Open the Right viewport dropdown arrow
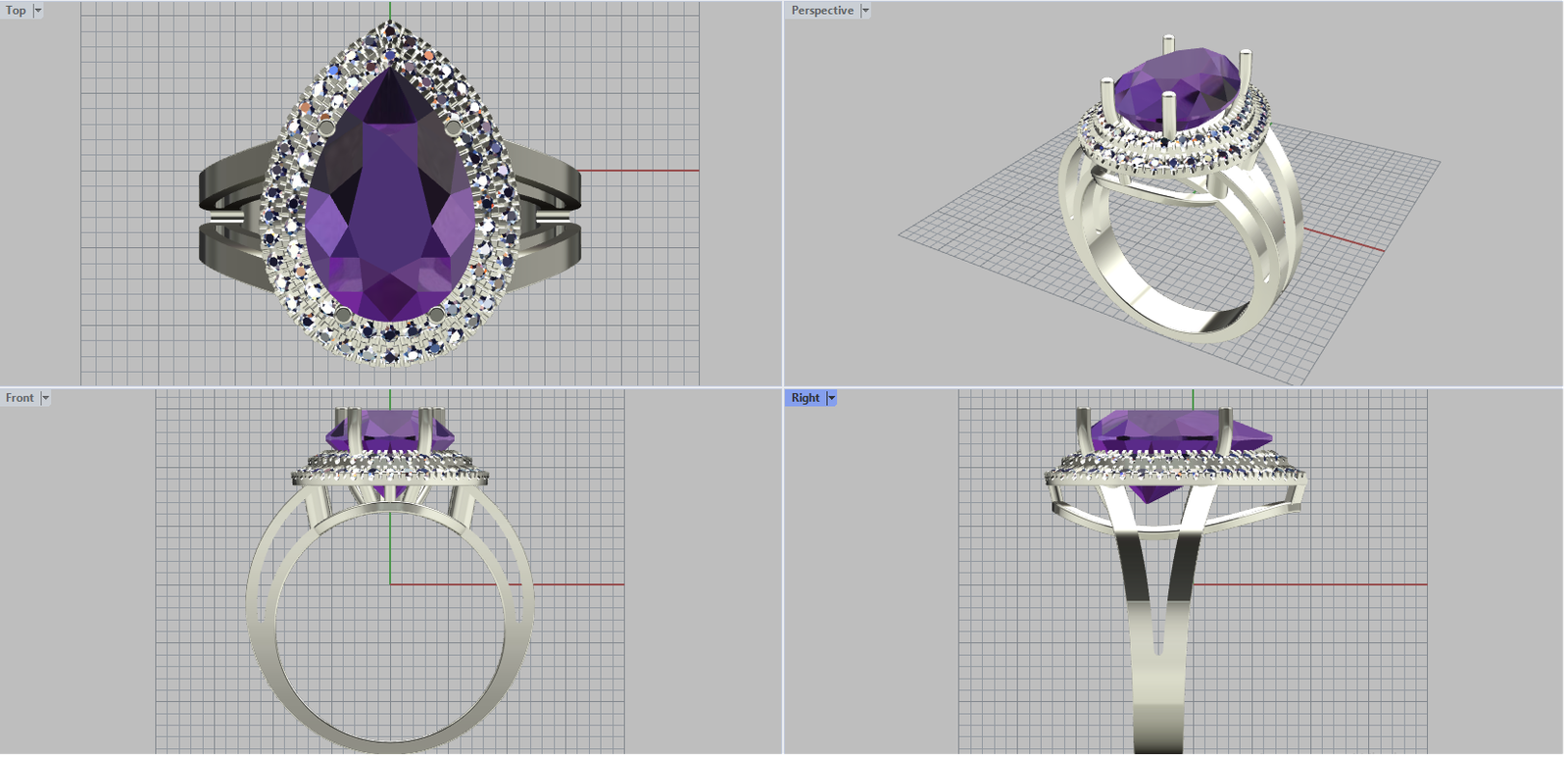1568x757 pixels. pos(831,398)
